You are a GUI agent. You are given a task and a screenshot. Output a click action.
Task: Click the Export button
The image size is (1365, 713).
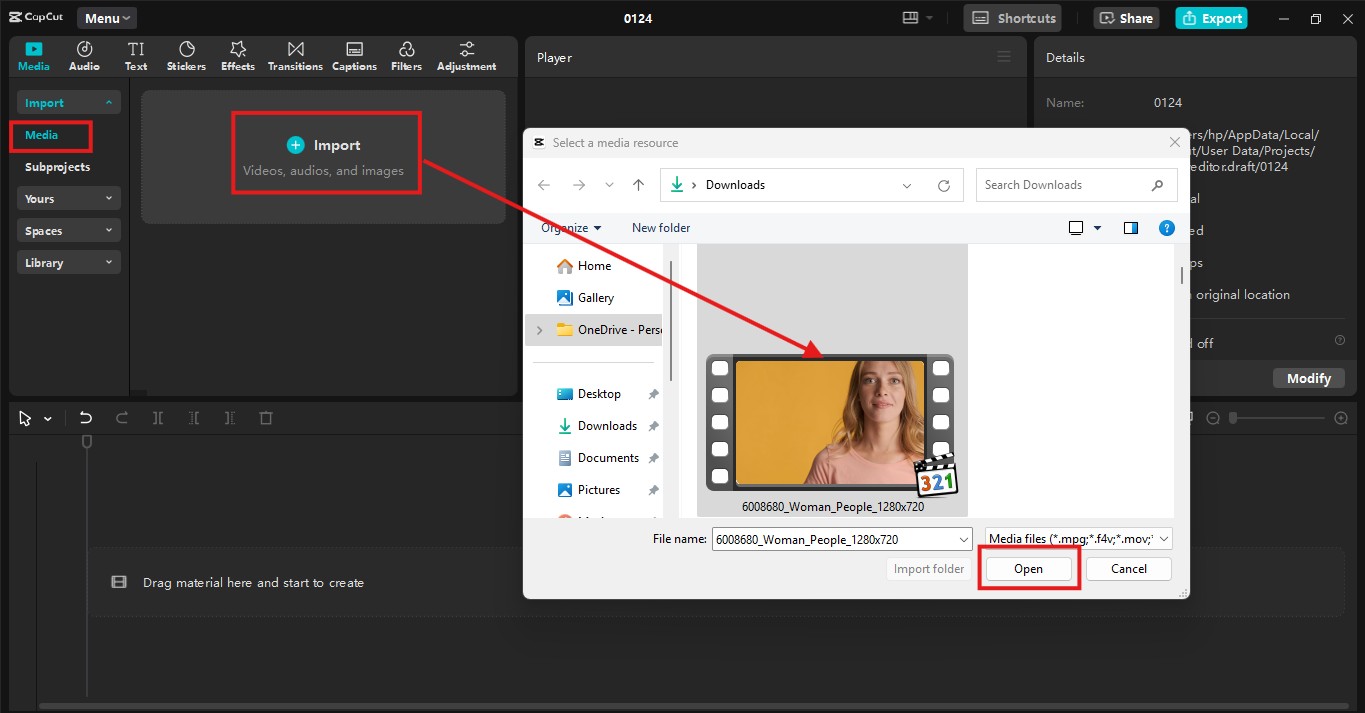[1211, 18]
